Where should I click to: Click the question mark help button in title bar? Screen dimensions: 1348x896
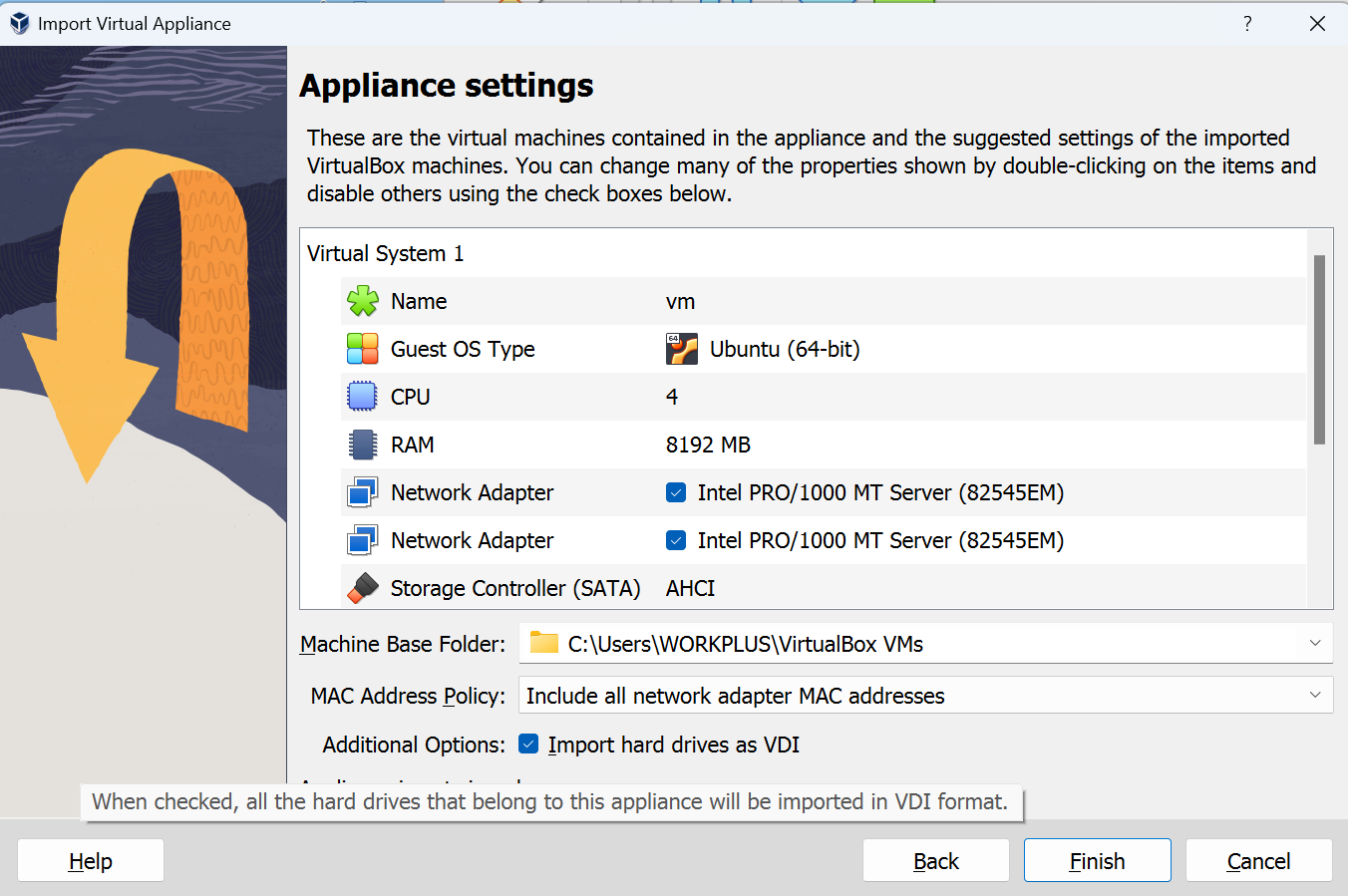tap(1247, 23)
